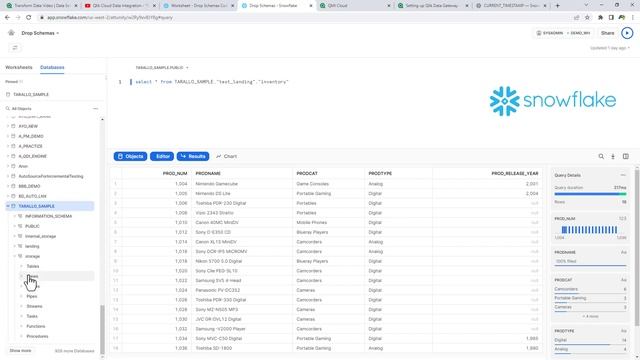Expand the landing schema node
640x360 pixels.
(15, 246)
